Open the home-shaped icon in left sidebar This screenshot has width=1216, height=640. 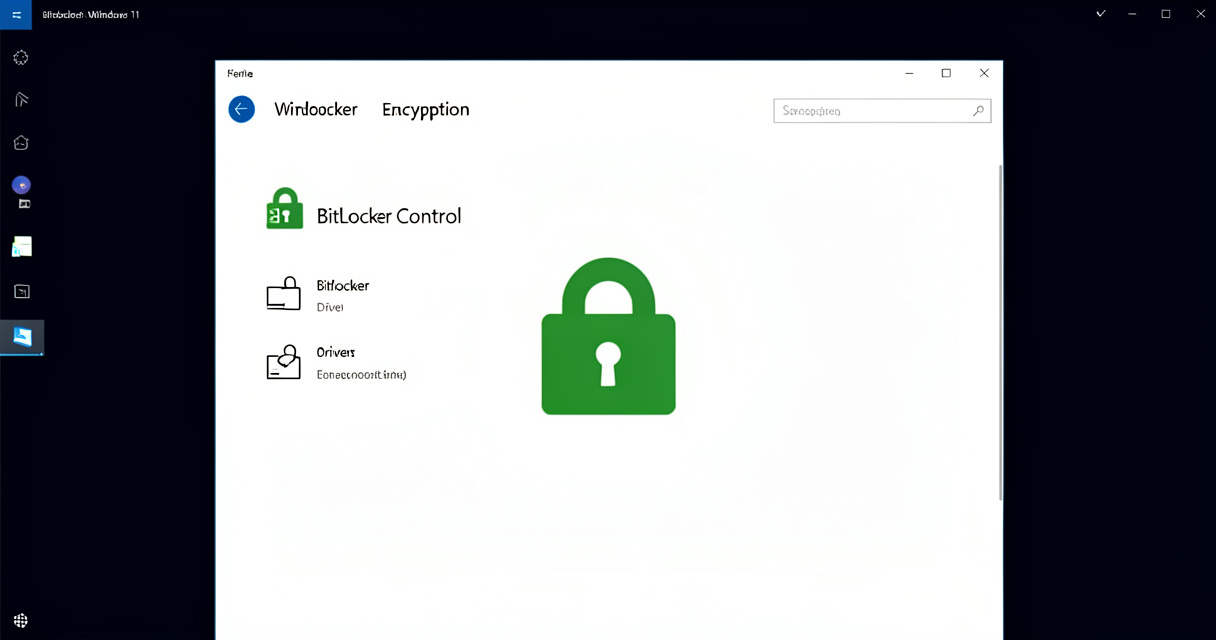point(21,143)
